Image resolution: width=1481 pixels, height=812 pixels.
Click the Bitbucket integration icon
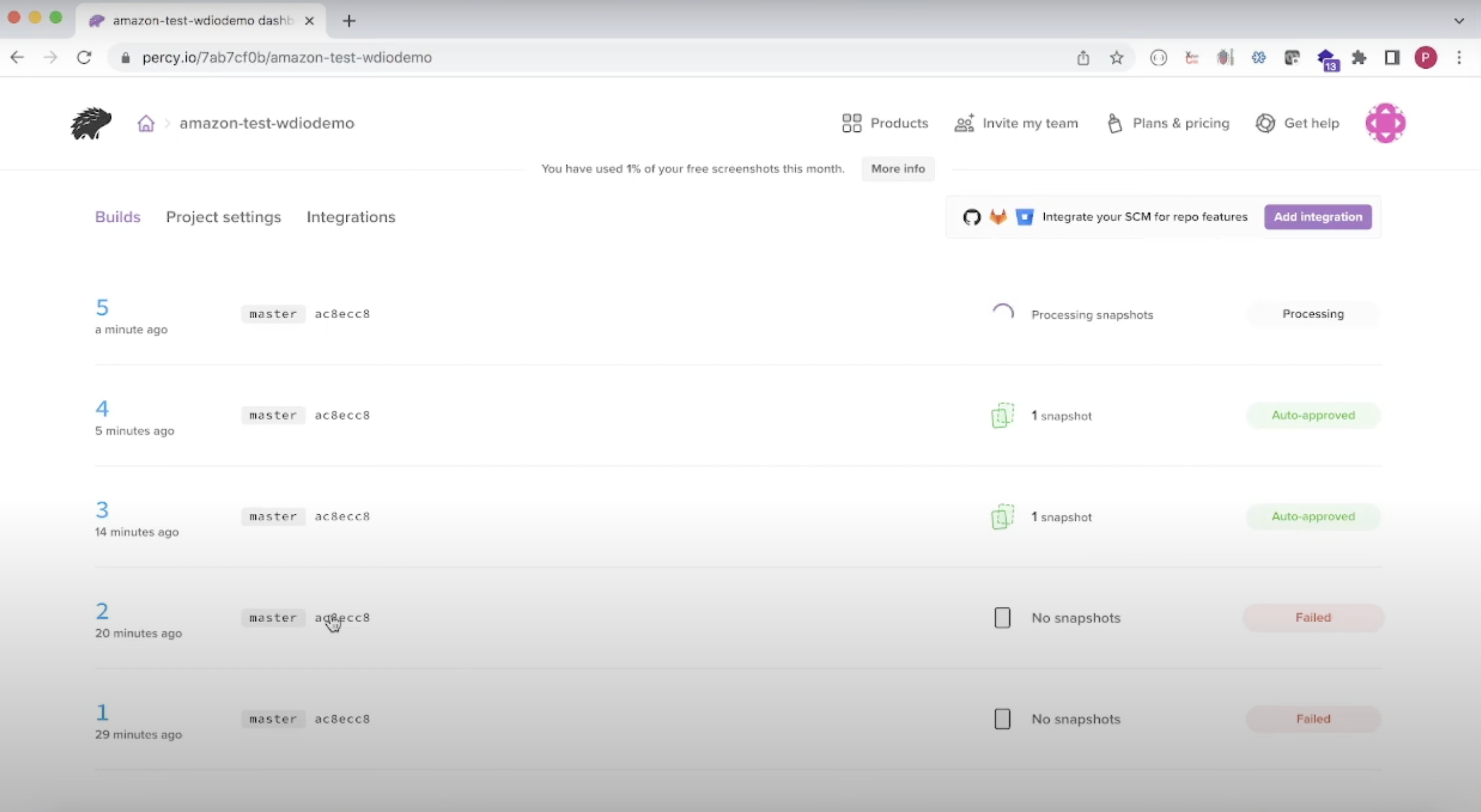1024,216
